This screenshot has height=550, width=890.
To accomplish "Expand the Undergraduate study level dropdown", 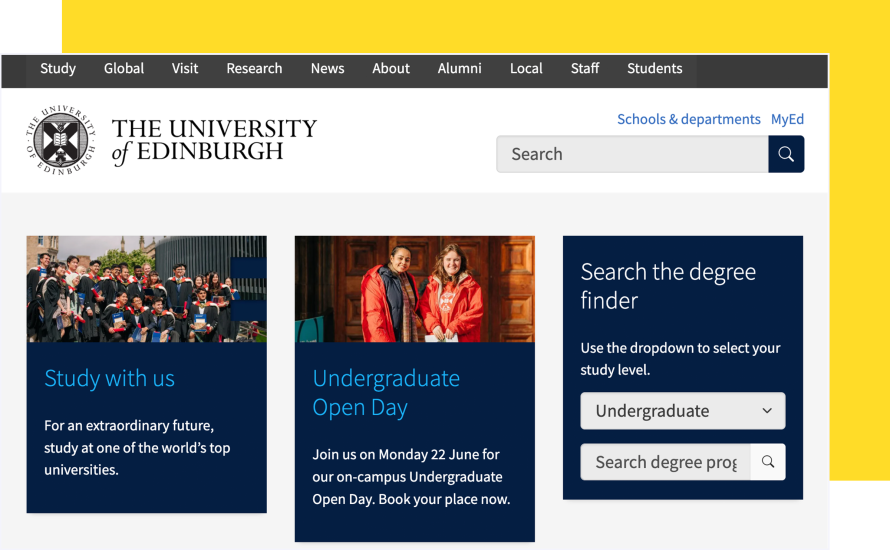I will pos(683,411).
